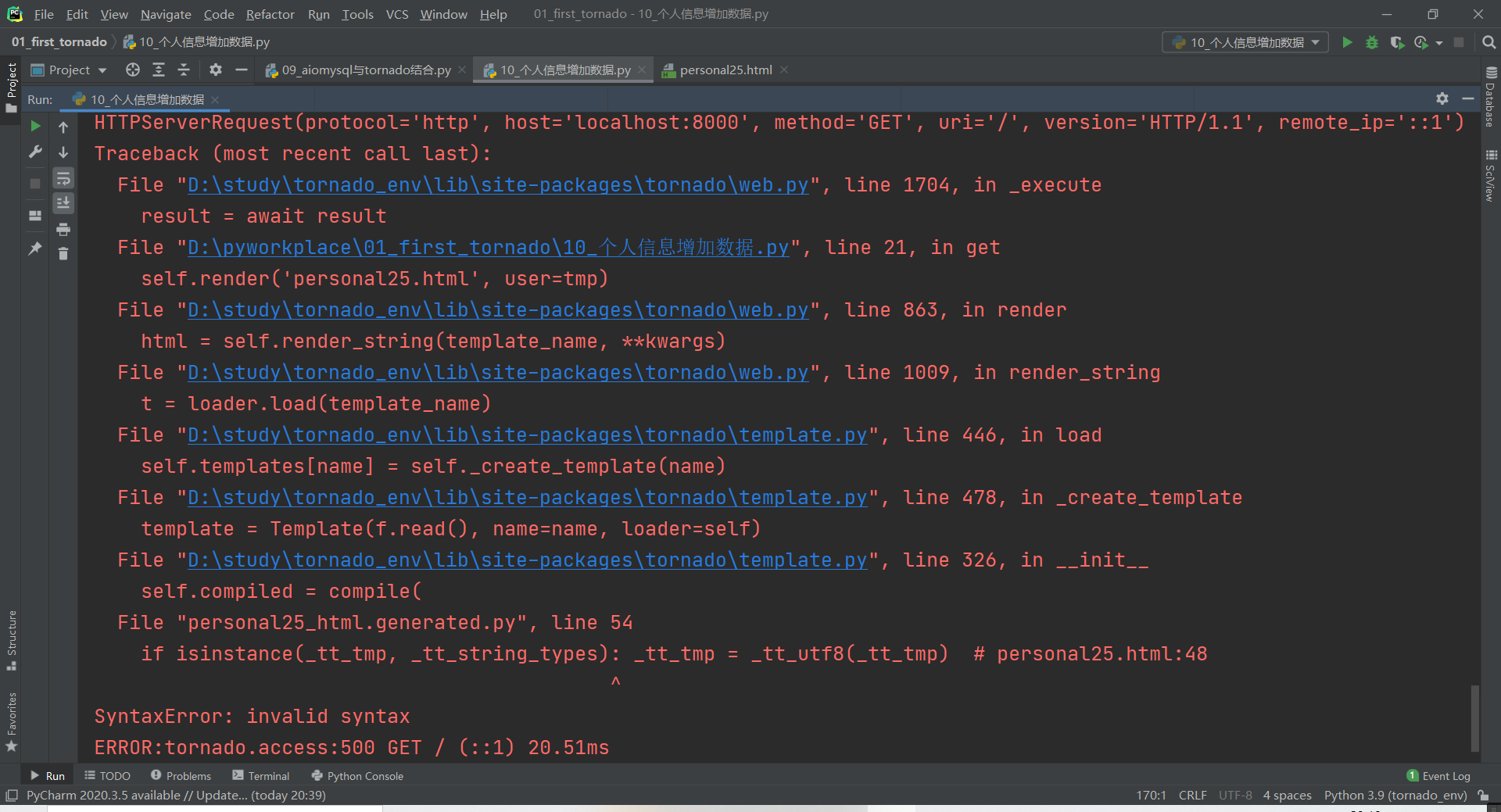Open the profiler run icon
The height and width of the screenshot is (812, 1501).
(x=1421, y=42)
